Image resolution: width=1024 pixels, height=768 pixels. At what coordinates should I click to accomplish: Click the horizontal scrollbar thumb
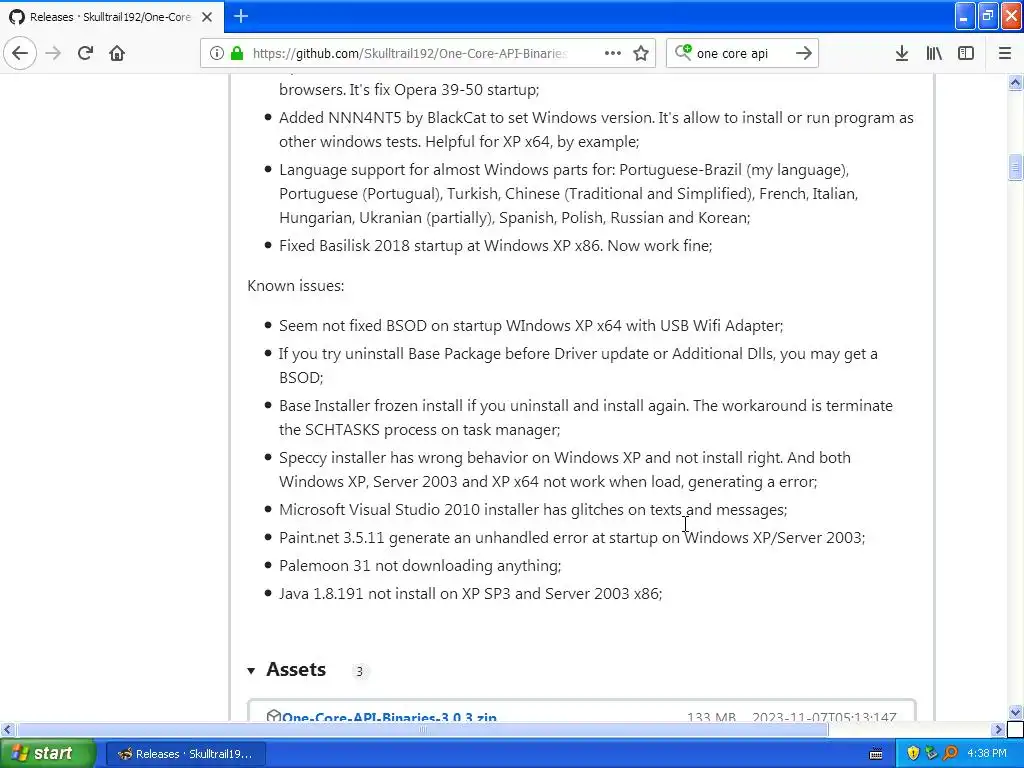tap(422, 729)
